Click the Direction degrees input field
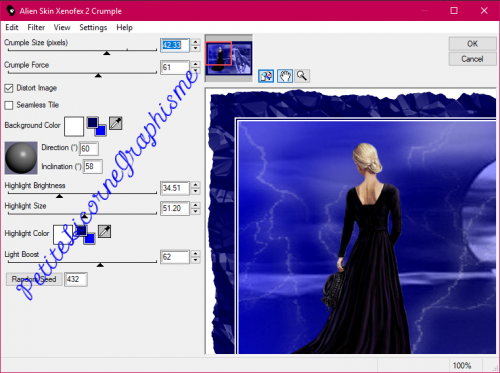This screenshot has width=500, height=373. pyautogui.click(x=89, y=149)
